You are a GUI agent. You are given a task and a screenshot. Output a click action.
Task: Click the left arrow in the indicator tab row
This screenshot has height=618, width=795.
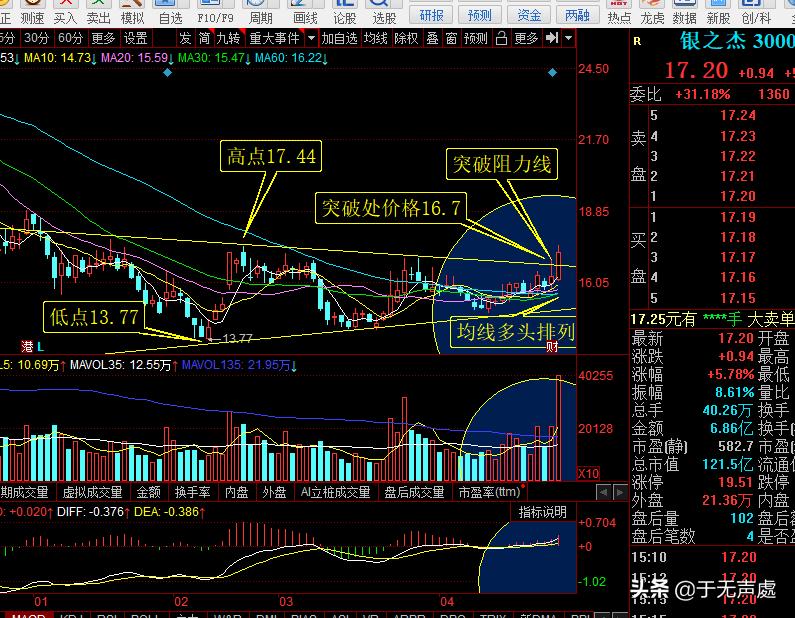pos(603,492)
